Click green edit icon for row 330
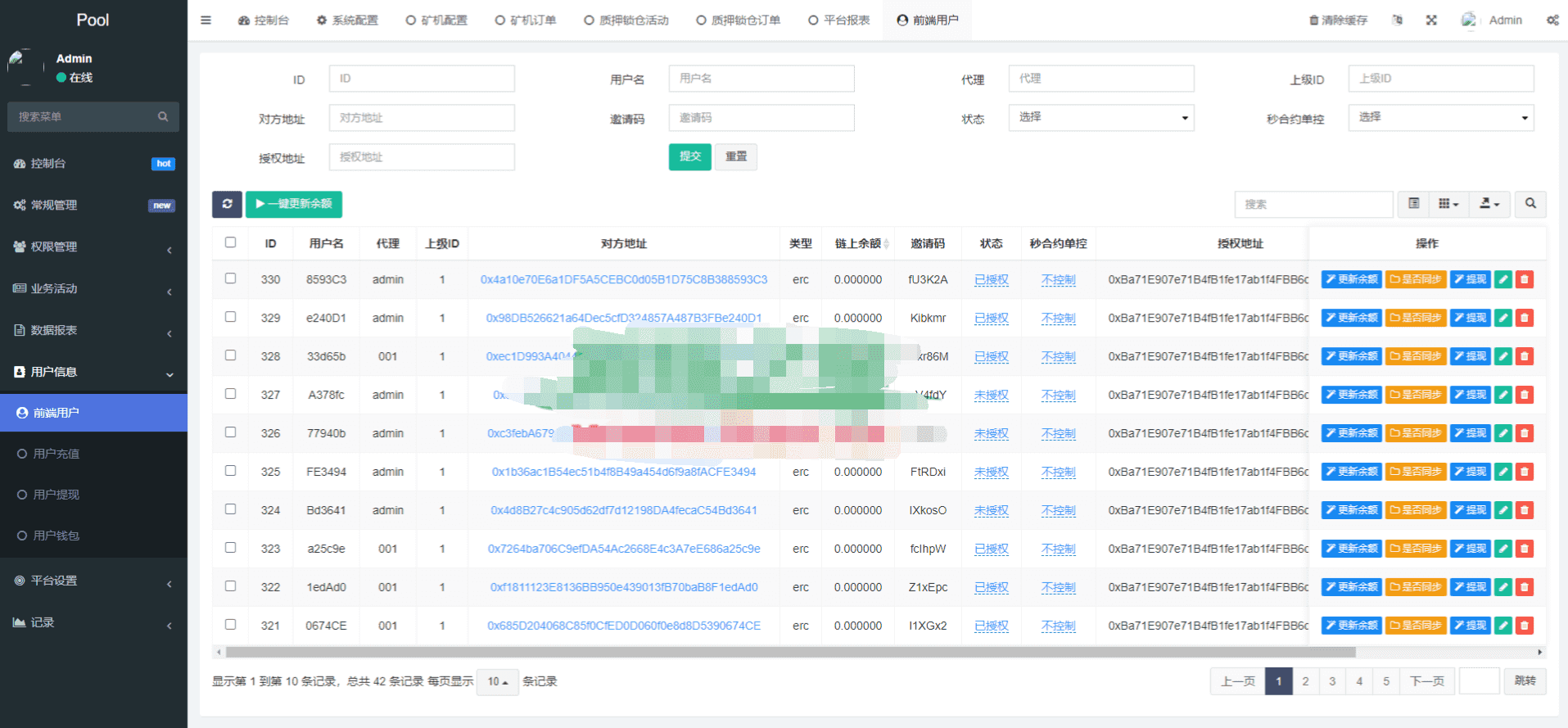Image resolution: width=1568 pixels, height=728 pixels. coord(1503,279)
